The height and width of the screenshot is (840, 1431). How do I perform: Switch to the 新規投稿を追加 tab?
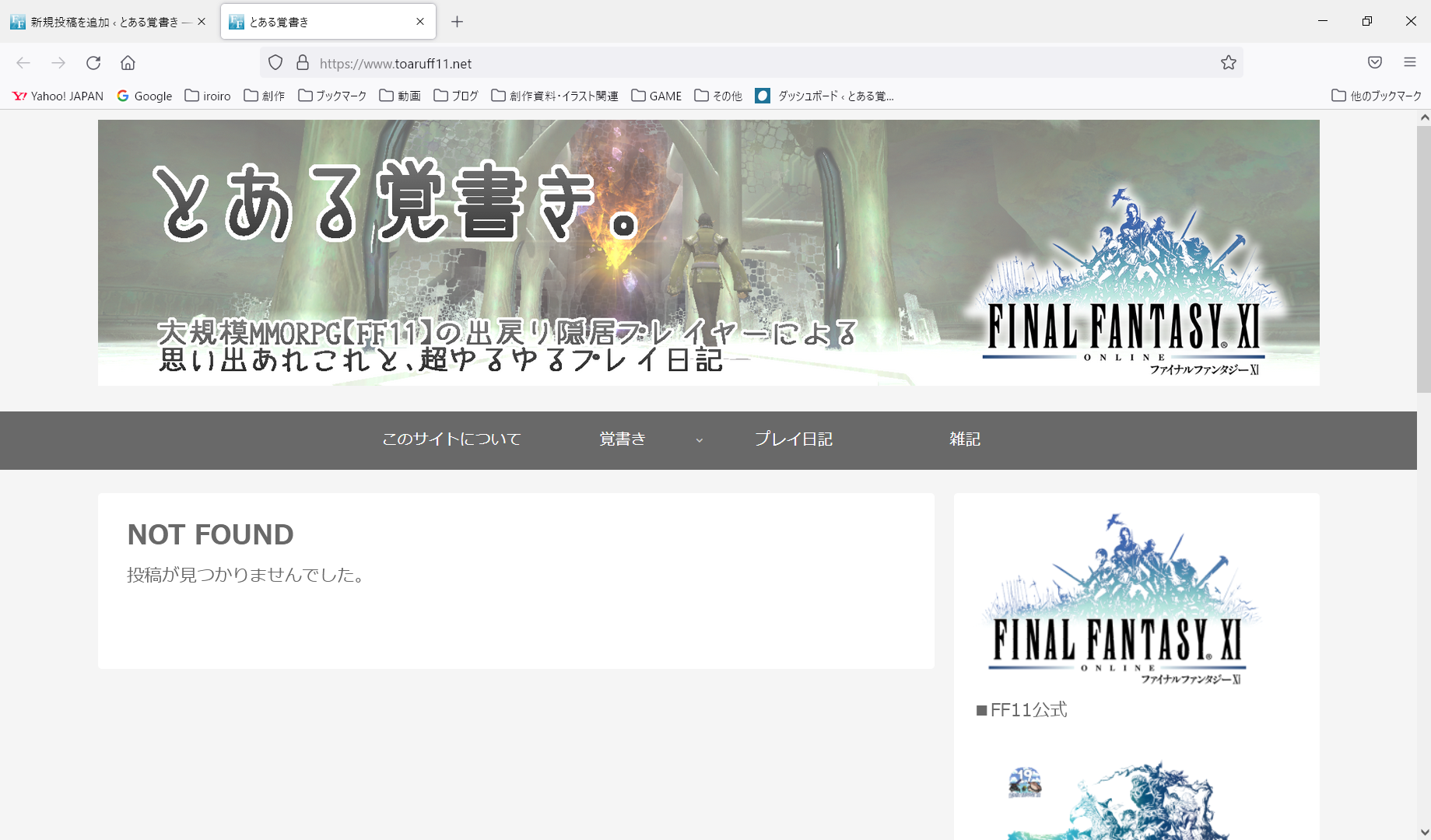coord(109,22)
